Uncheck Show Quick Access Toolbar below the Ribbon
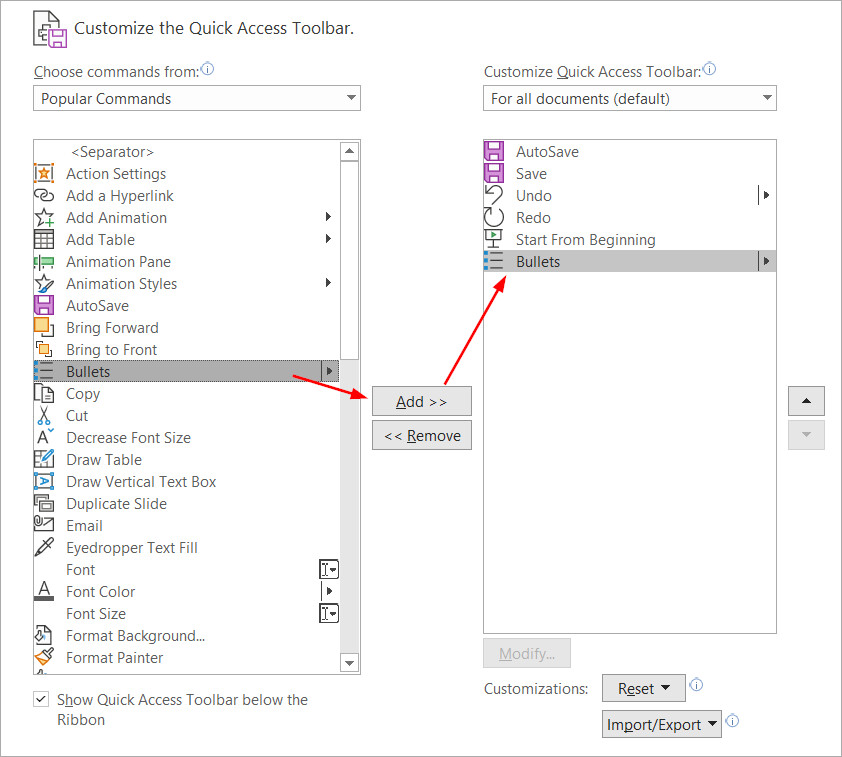This screenshot has height=757, width=842. tap(41, 699)
